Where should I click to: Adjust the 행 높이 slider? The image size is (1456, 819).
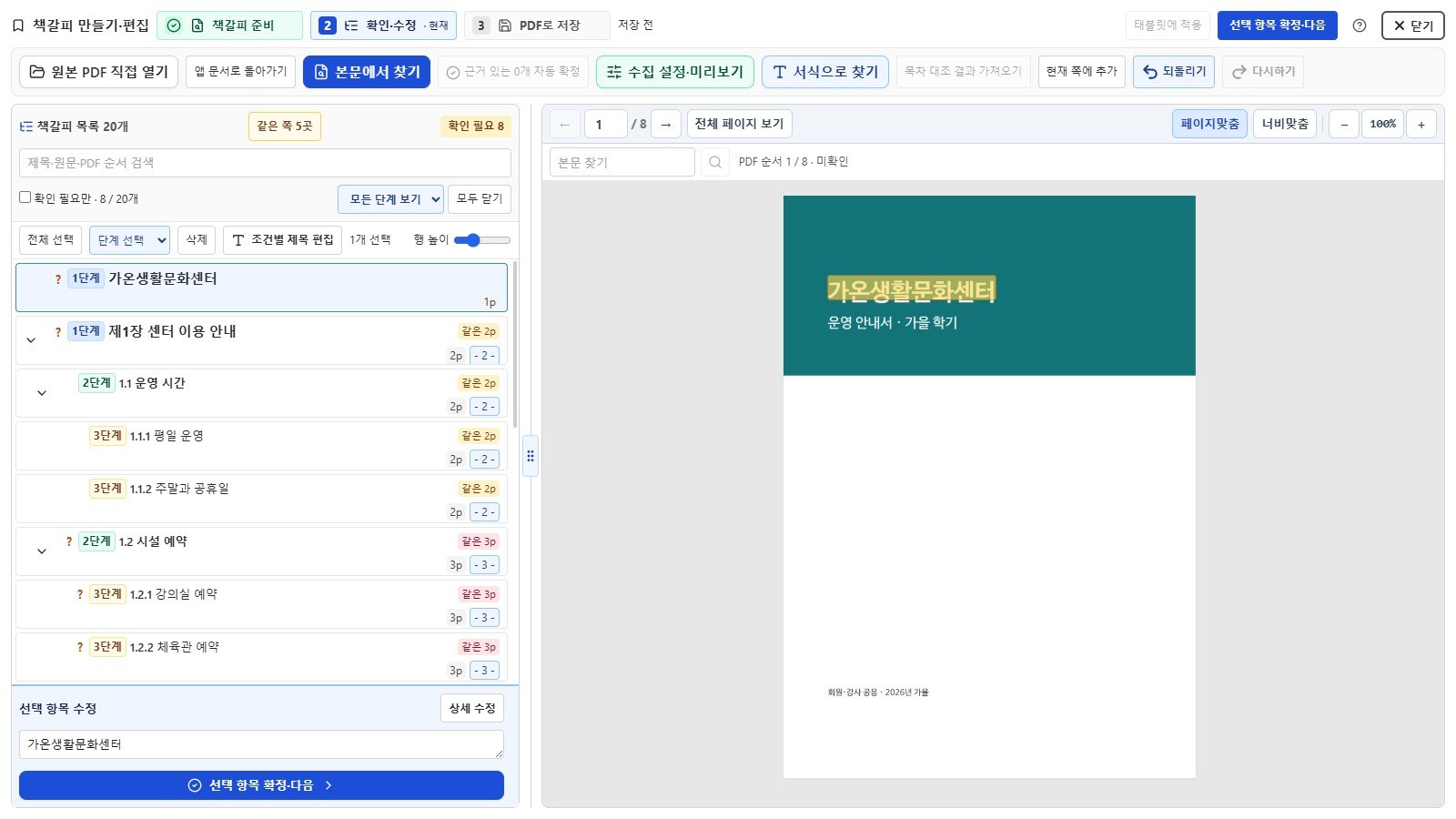(482, 240)
